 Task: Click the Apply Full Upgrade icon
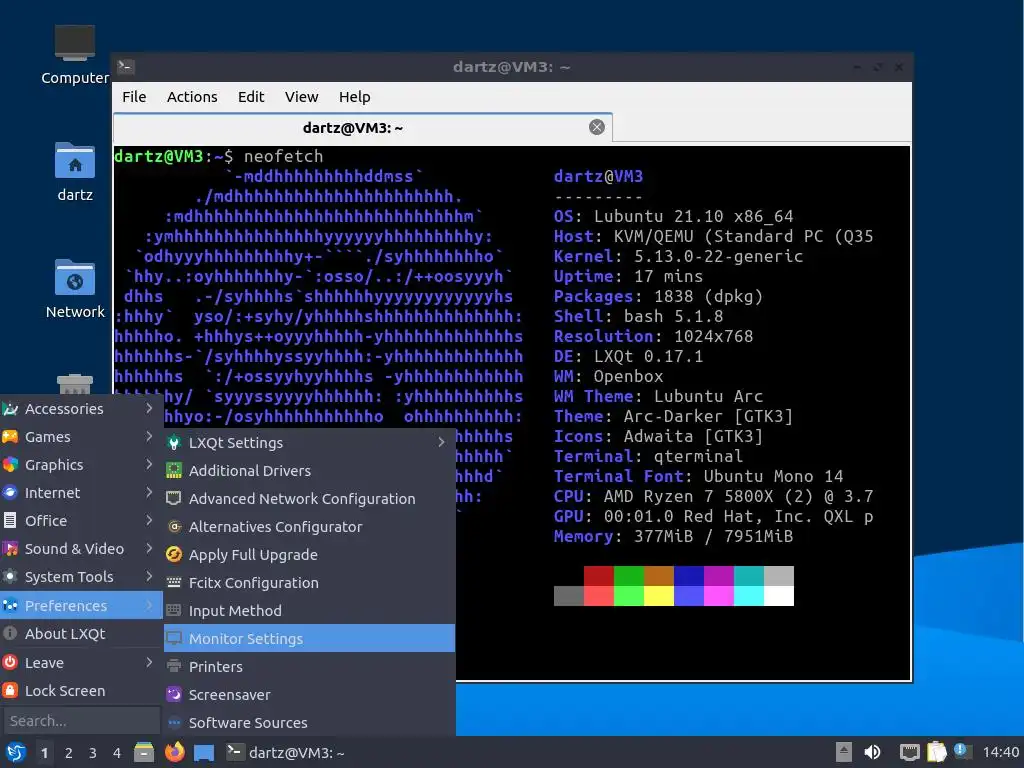174,555
